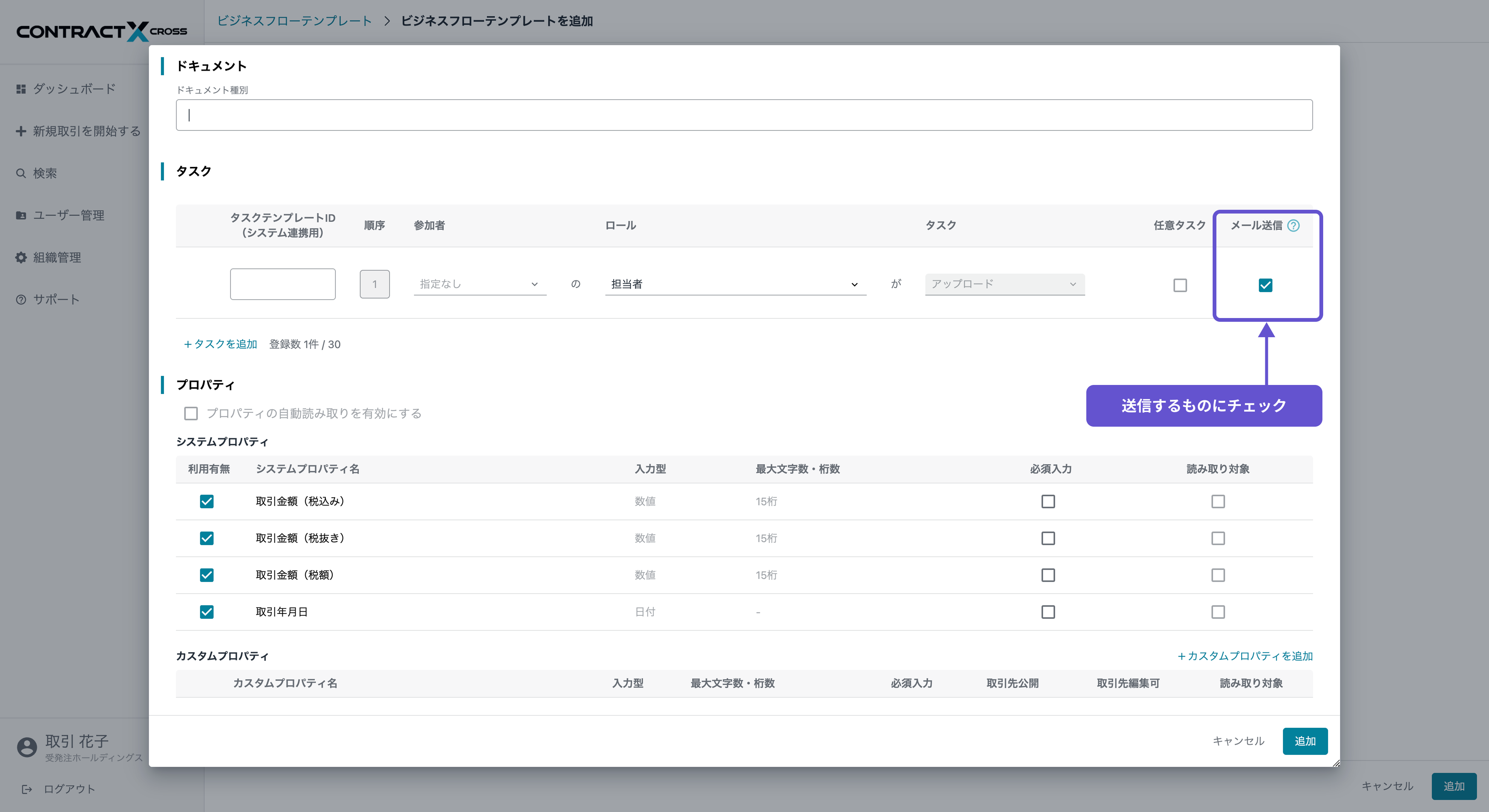Uncheck the メール送信 checkbox
Image resolution: width=1489 pixels, height=812 pixels.
coord(1265,285)
